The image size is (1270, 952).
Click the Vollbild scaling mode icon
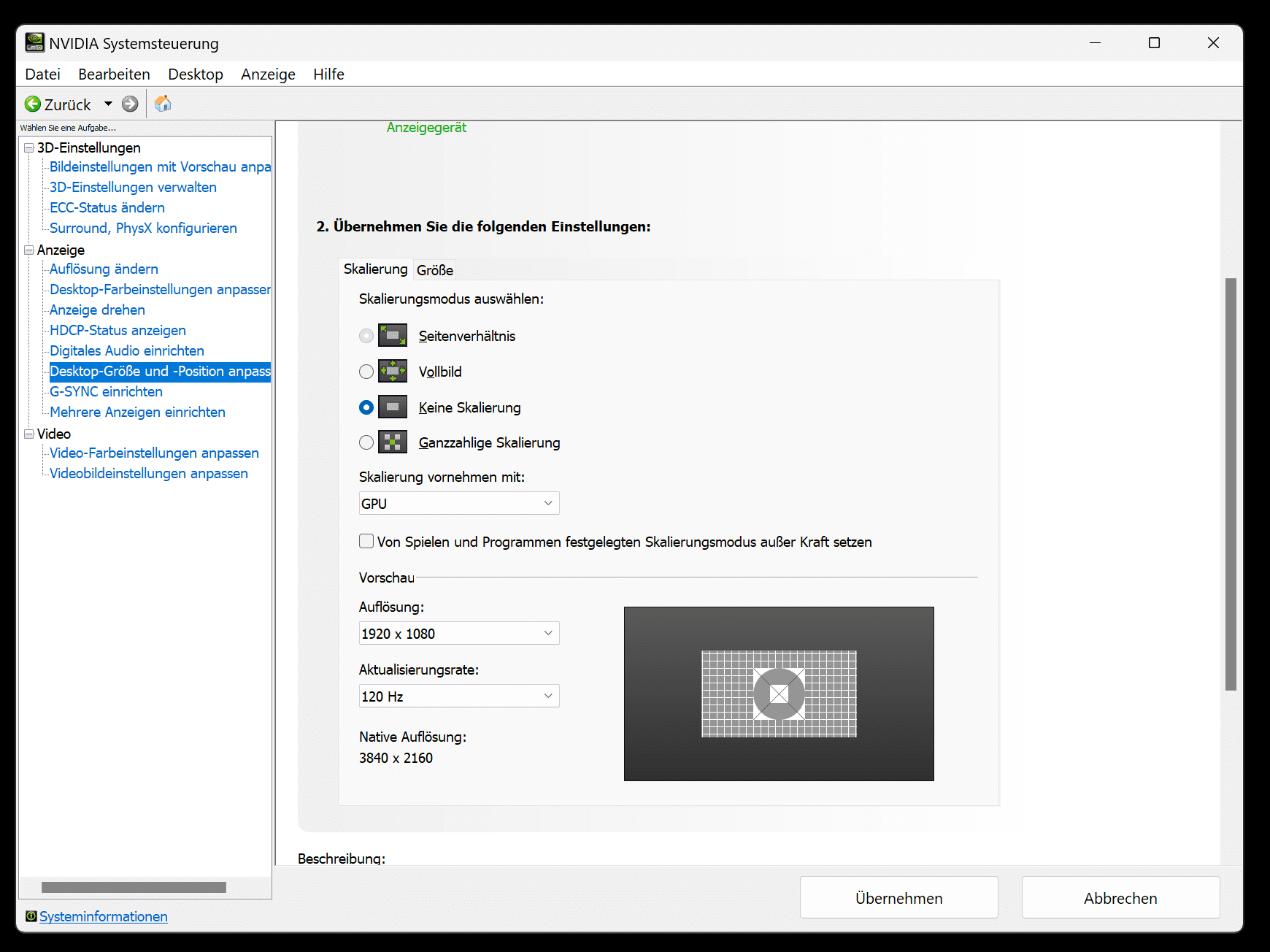click(393, 372)
